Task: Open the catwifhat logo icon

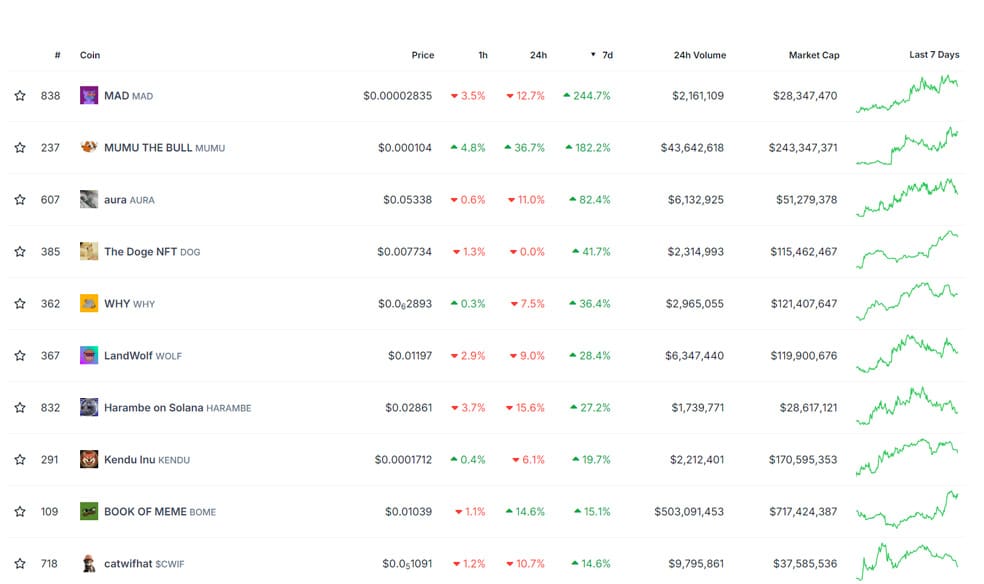Action: click(x=89, y=563)
